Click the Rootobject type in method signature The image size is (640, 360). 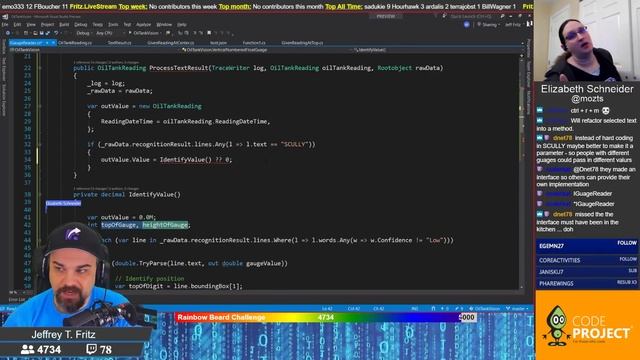coord(394,68)
